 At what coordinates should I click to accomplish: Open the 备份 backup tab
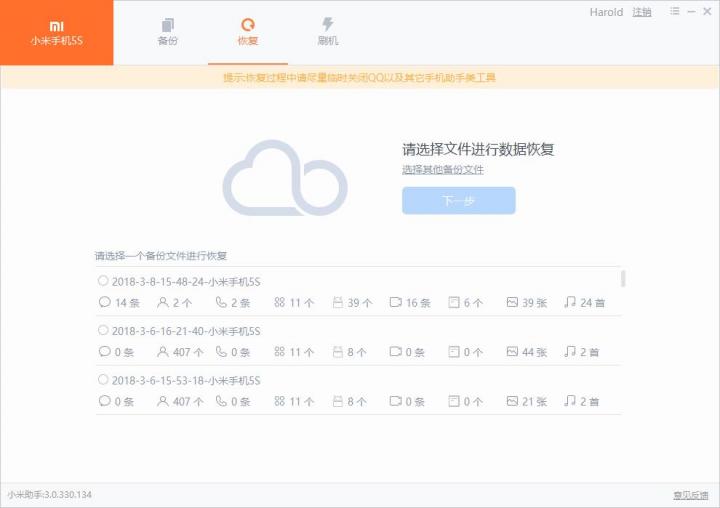click(x=168, y=32)
